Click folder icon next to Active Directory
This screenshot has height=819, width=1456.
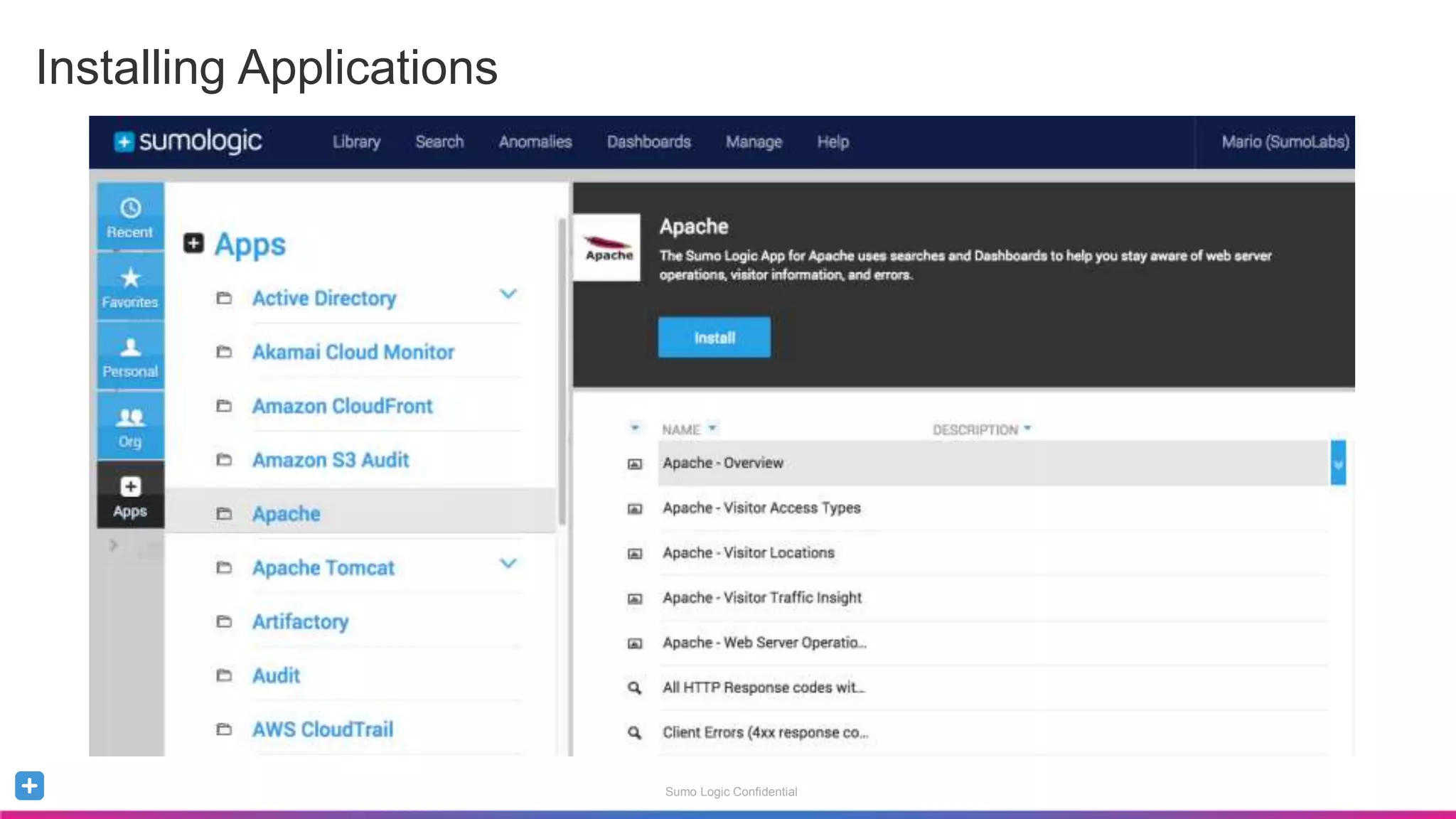(224, 298)
